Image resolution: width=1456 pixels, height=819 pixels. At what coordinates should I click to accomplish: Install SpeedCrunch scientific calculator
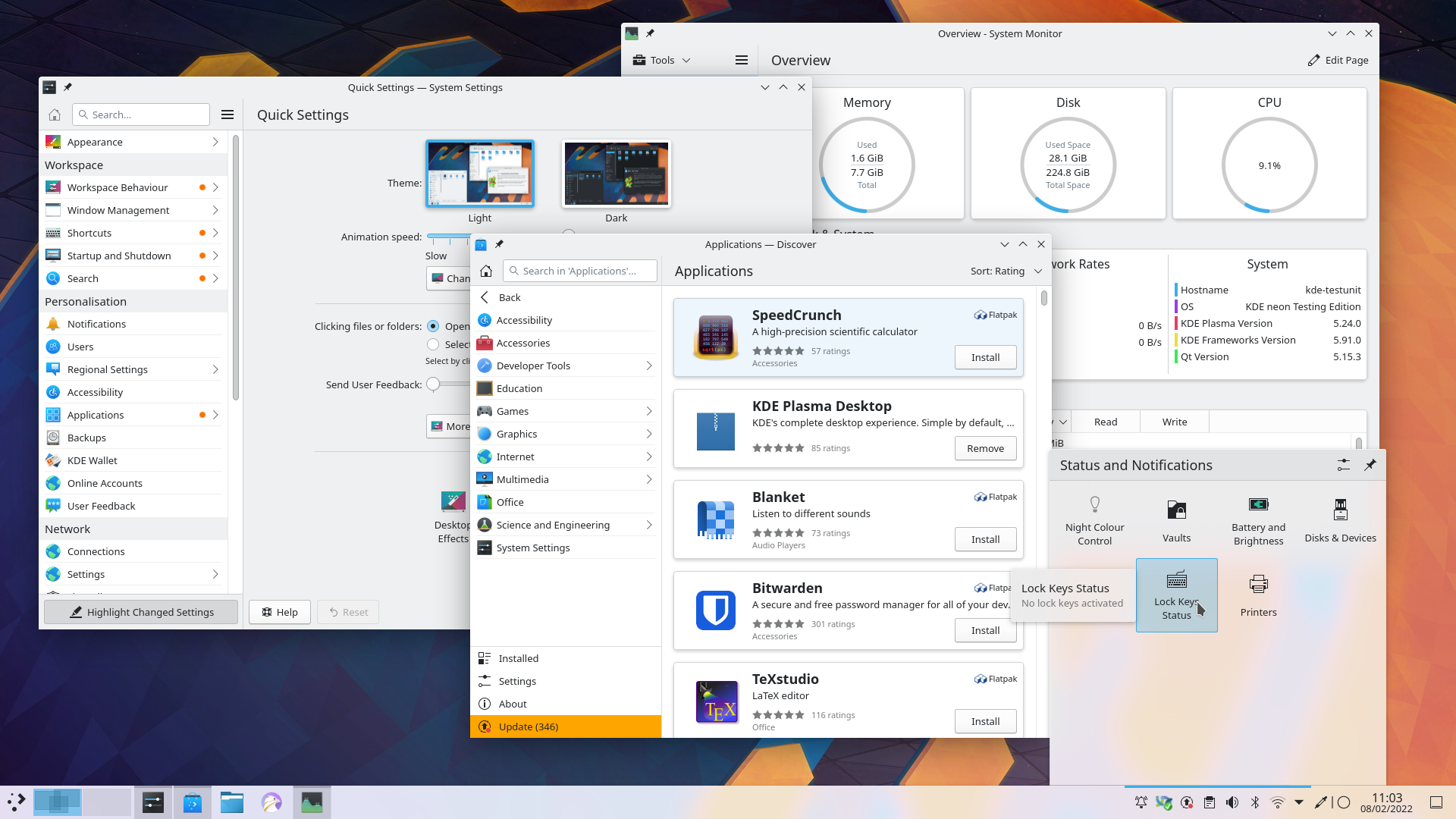pos(984,357)
